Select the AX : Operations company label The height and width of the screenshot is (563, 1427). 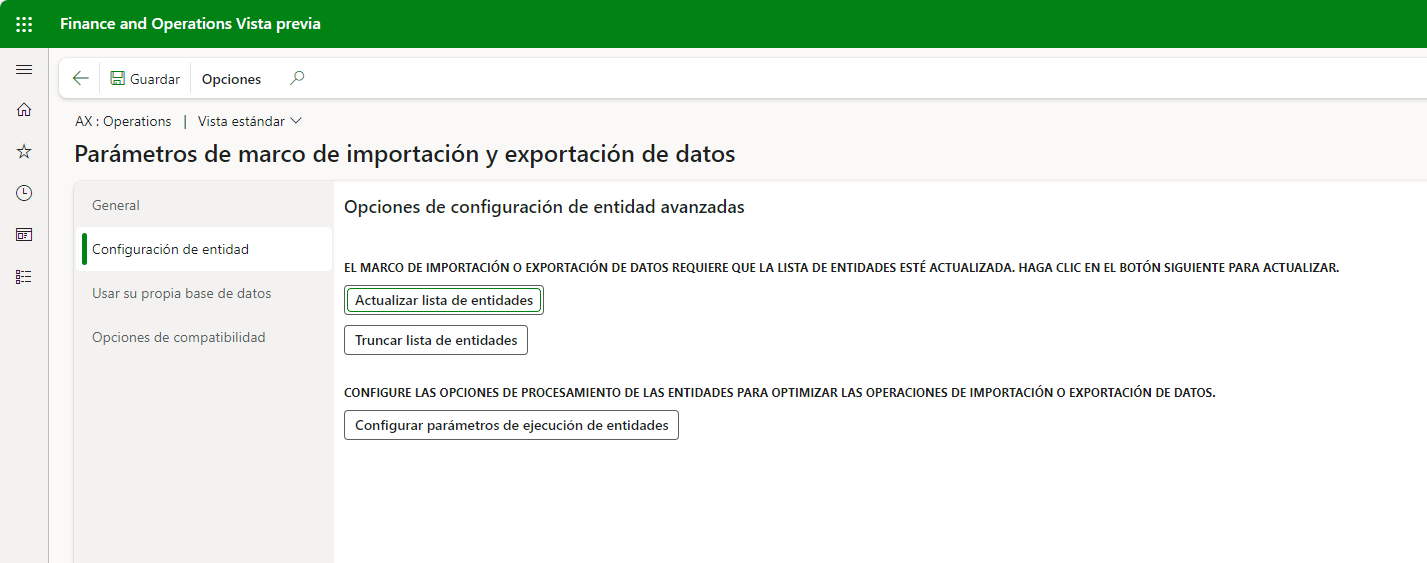click(123, 121)
